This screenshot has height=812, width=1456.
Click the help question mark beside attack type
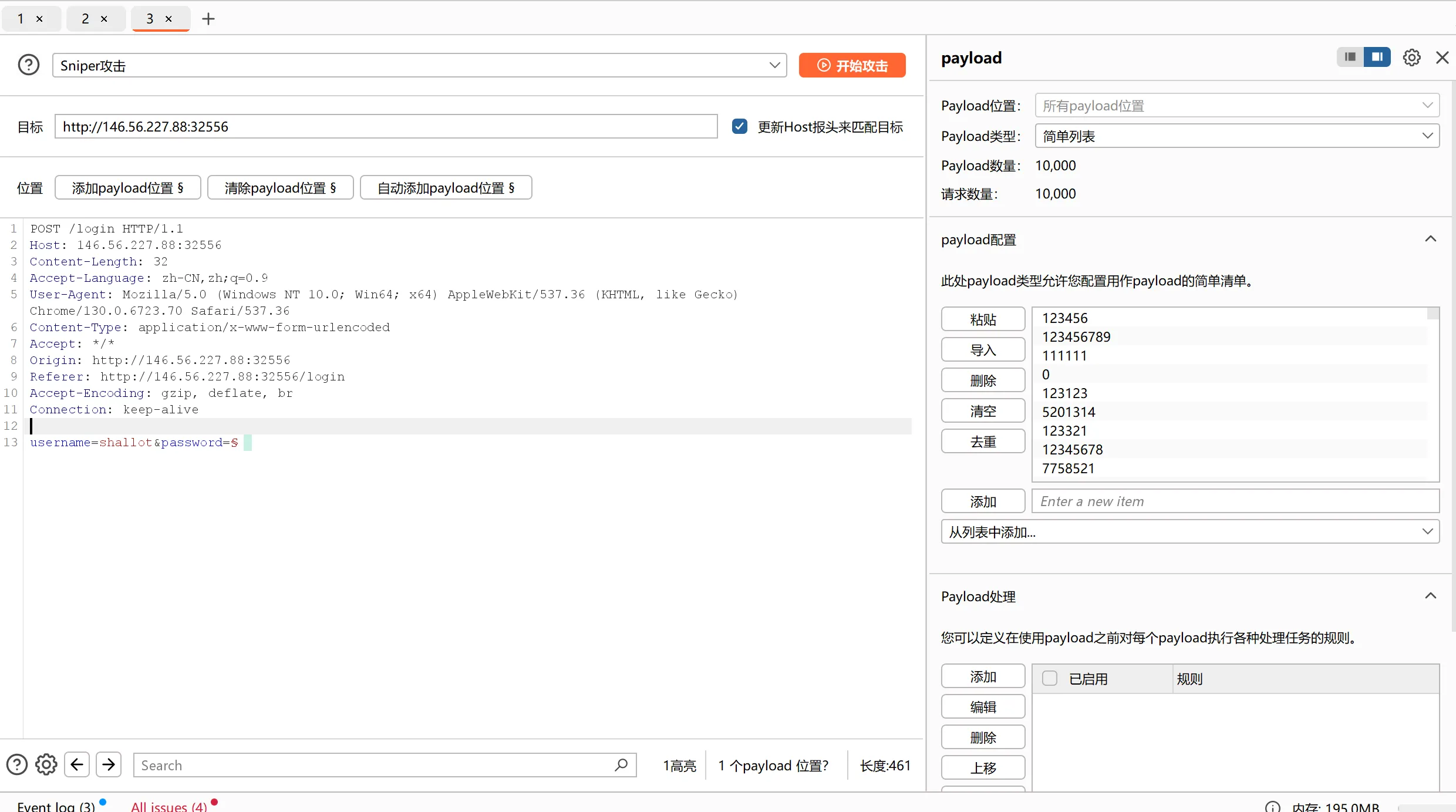tap(28, 65)
